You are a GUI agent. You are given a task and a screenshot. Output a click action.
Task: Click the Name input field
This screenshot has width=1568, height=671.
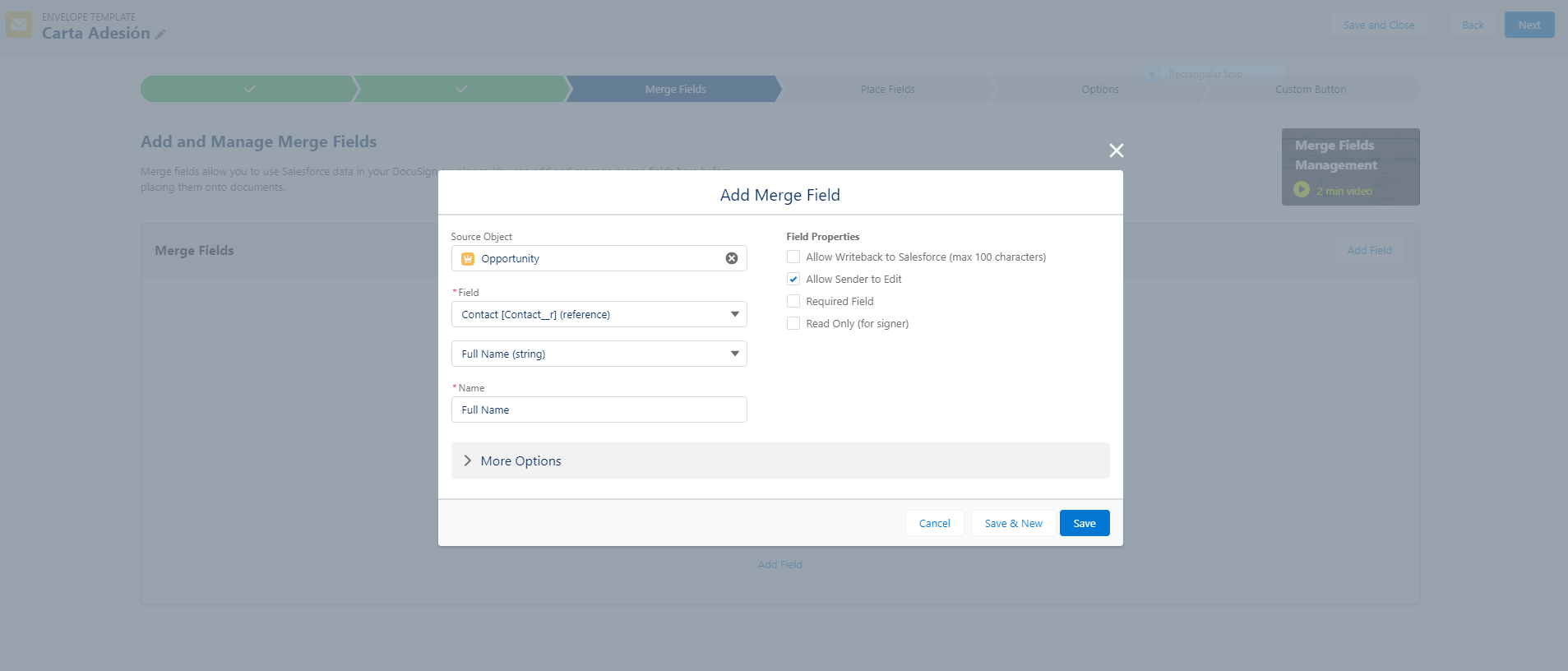(x=599, y=410)
